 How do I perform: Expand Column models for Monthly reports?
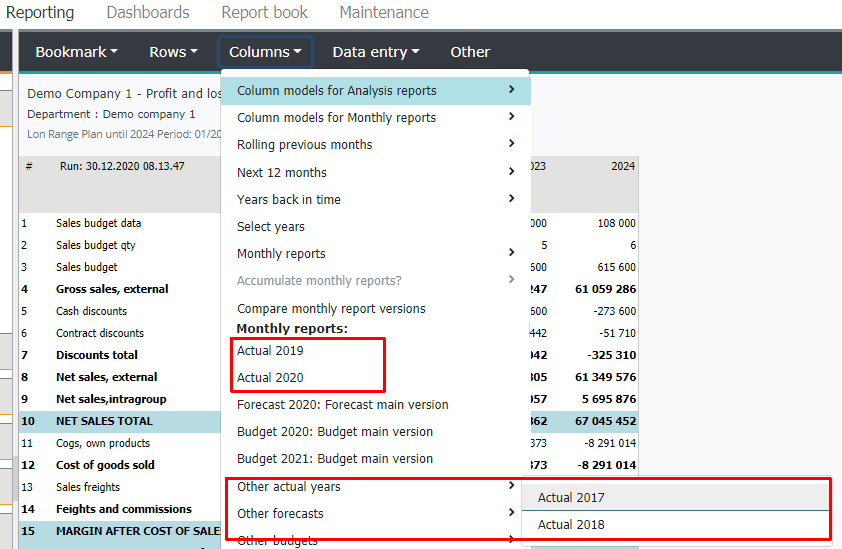pos(376,118)
